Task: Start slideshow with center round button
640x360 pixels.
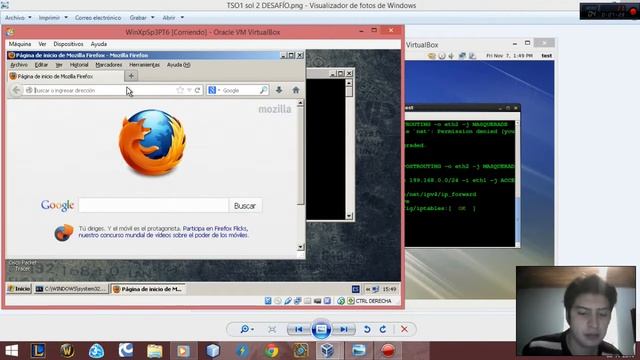Action: coord(321,329)
